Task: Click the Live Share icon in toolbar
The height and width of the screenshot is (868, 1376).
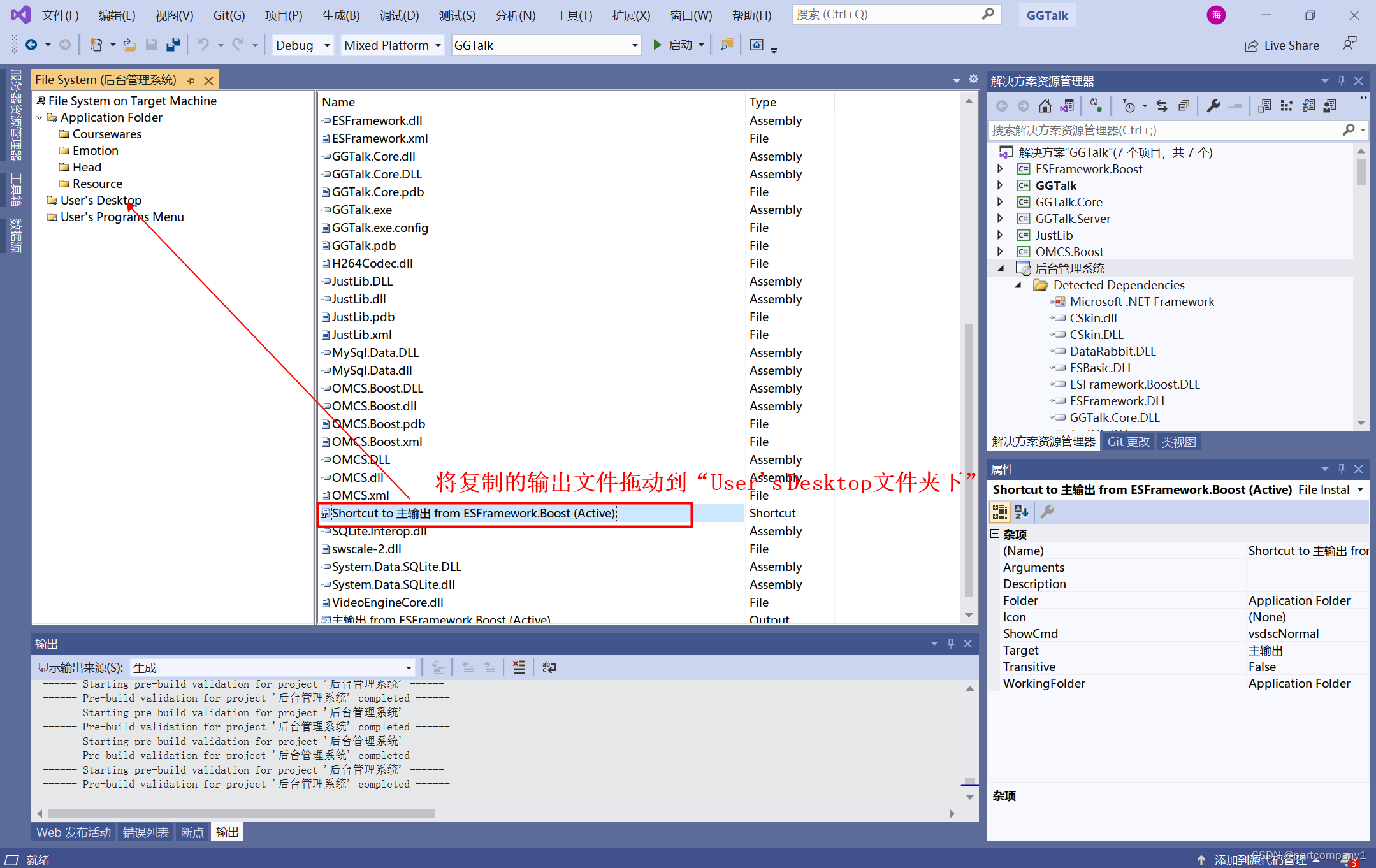Action: [x=1250, y=46]
